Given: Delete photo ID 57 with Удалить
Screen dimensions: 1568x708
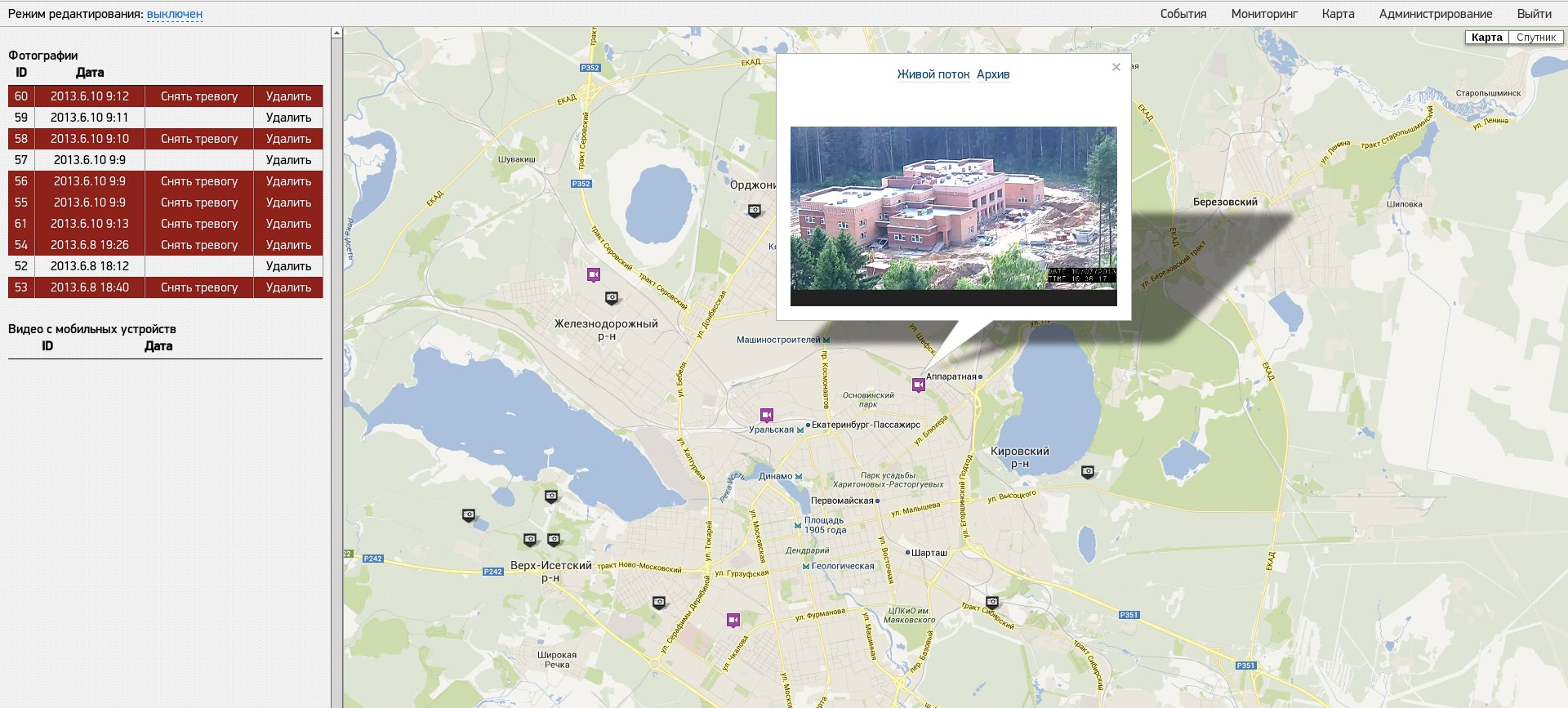Looking at the screenshot, I should pyautogui.click(x=288, y=160).
